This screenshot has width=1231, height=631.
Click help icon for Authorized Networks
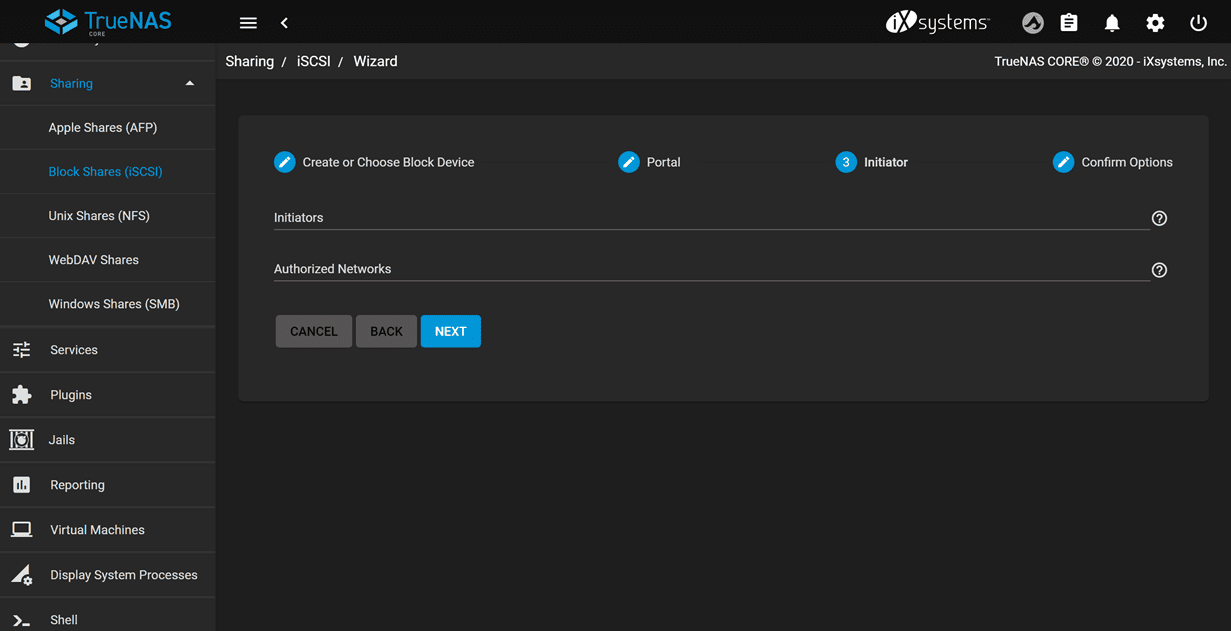(1159, 270)
